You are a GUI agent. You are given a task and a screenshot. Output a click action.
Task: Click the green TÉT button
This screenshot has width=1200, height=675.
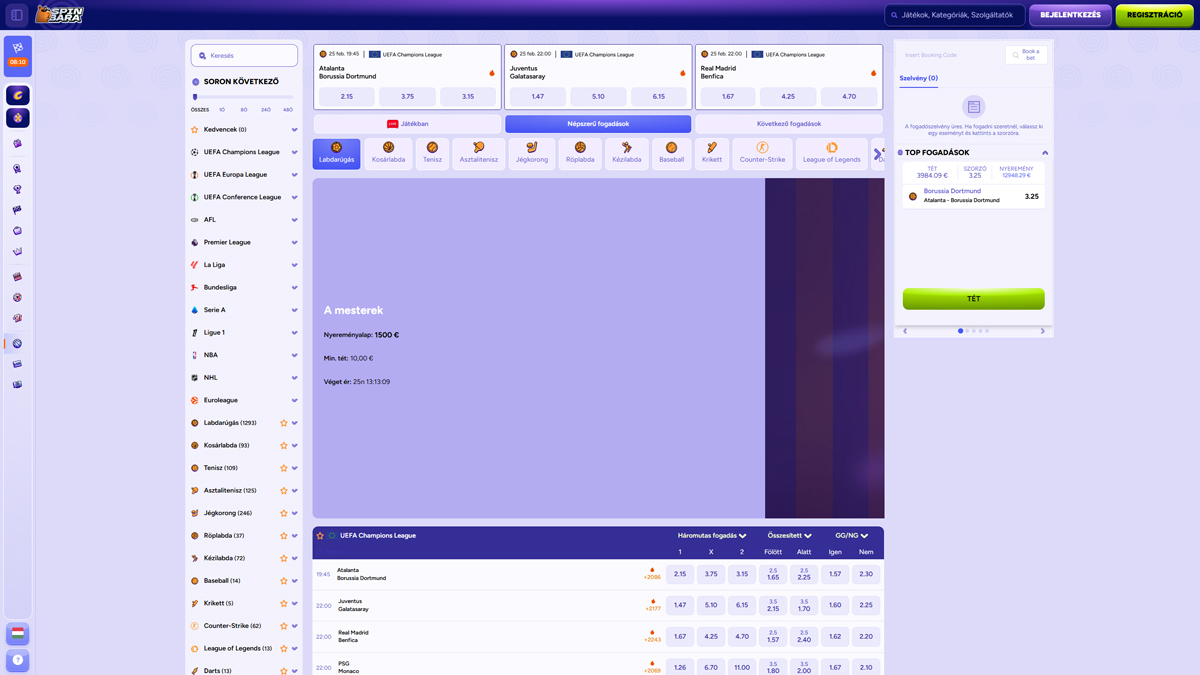[973, 299]
